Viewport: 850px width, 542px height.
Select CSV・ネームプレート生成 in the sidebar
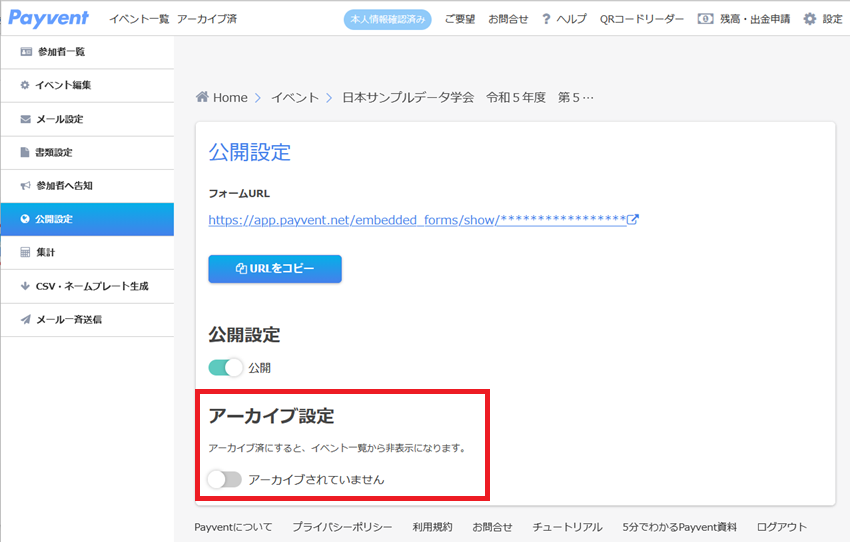coord(87,286)
